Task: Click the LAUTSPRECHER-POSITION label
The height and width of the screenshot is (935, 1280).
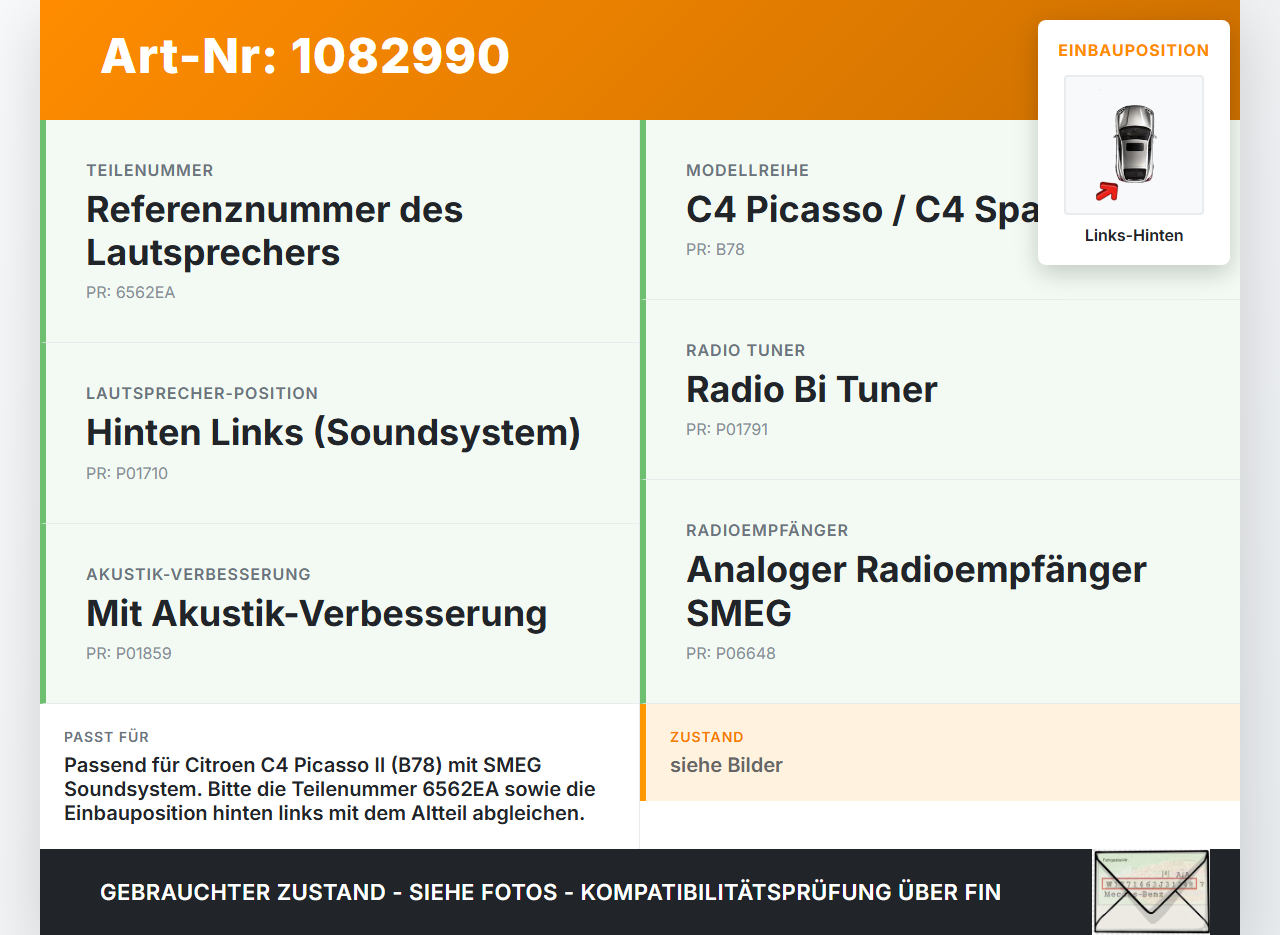Action: 202,394
